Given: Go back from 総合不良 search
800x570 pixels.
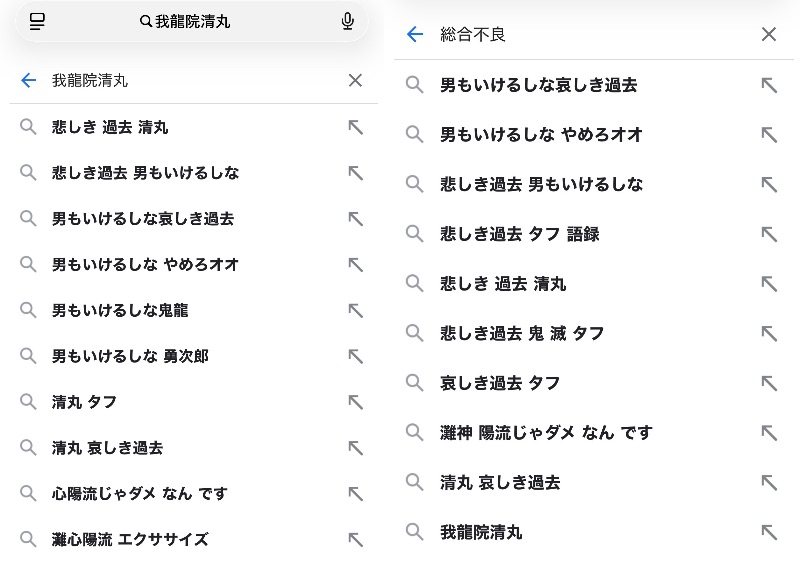Looking at the screenshot, I should [415, 34].
